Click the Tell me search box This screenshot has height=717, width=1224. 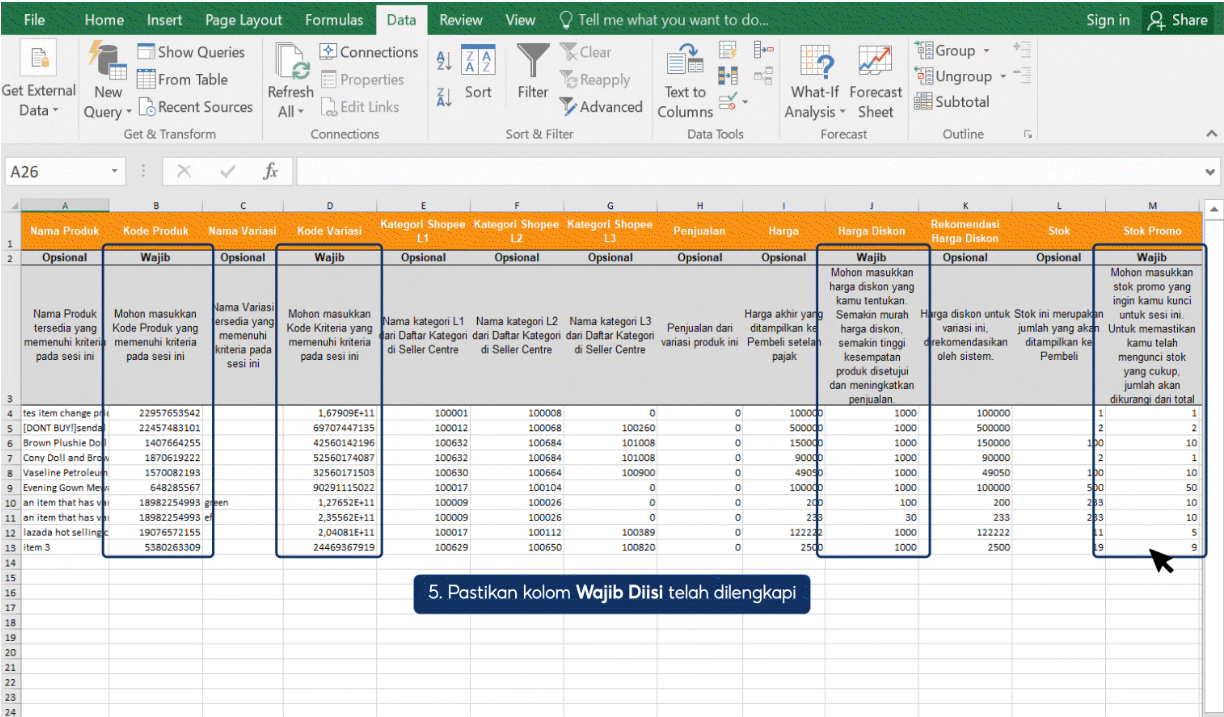664,20
